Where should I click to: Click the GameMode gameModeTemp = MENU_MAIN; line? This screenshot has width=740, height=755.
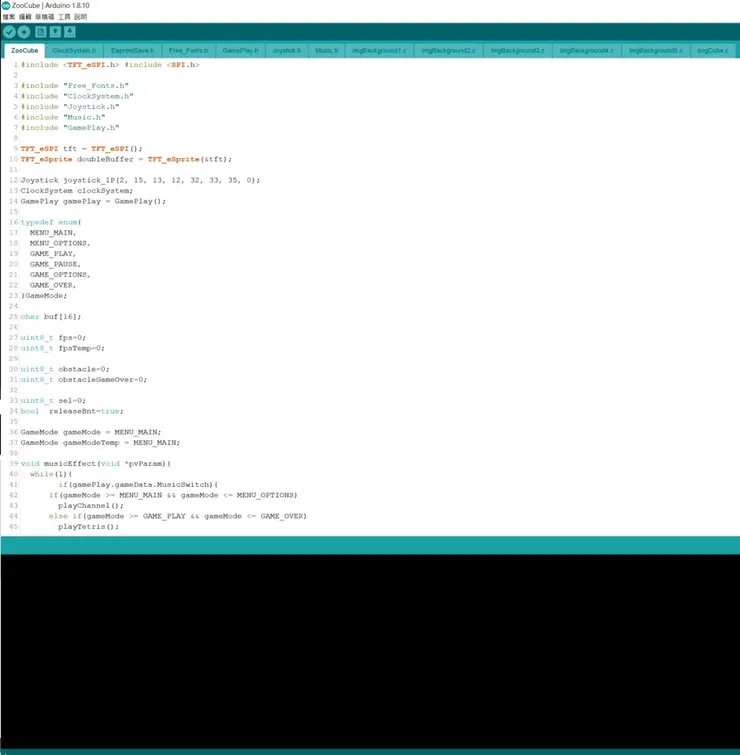pyautogui.click(x=100, y=443)
